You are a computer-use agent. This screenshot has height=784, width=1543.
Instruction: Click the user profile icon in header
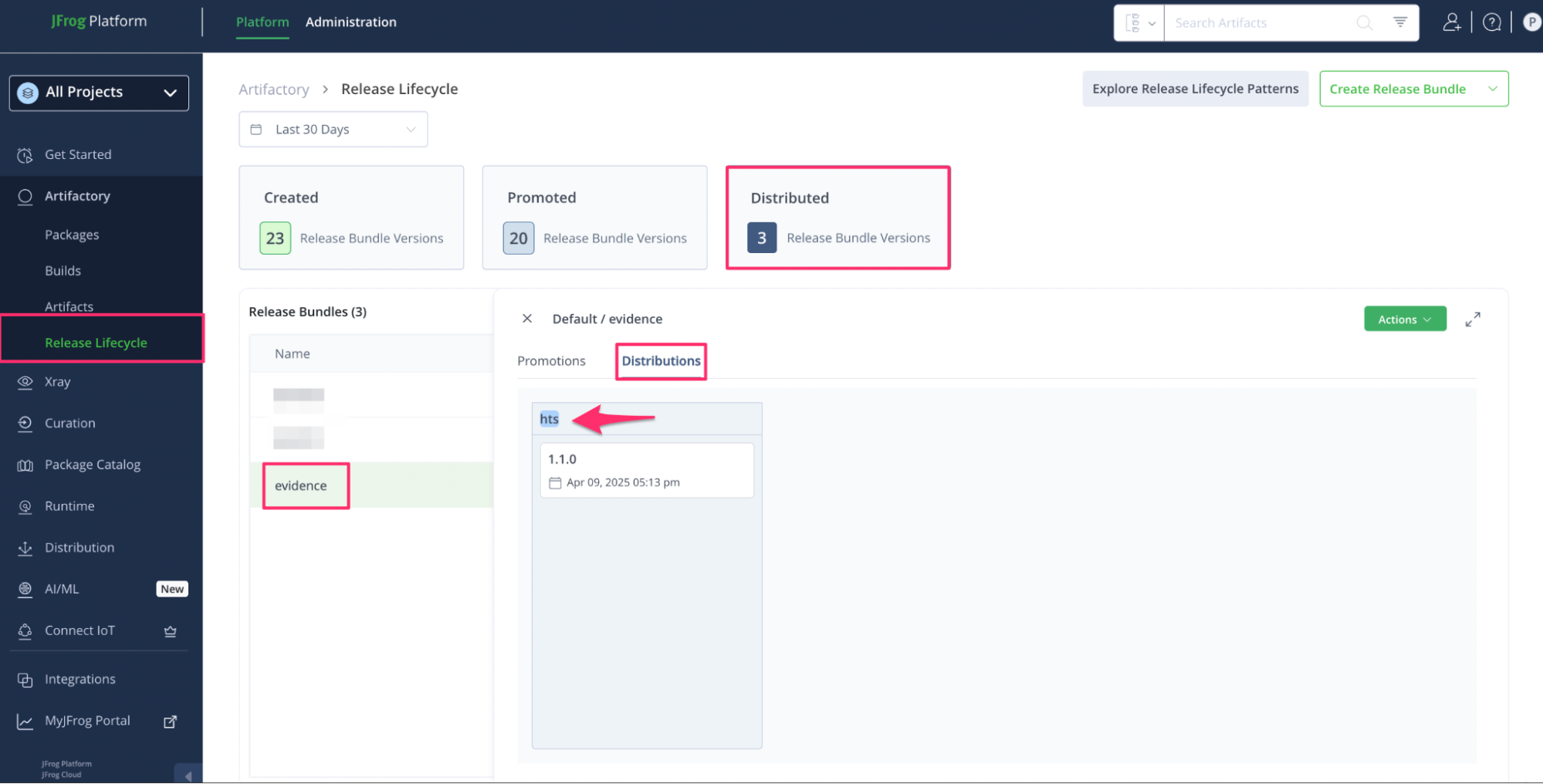1451,22
